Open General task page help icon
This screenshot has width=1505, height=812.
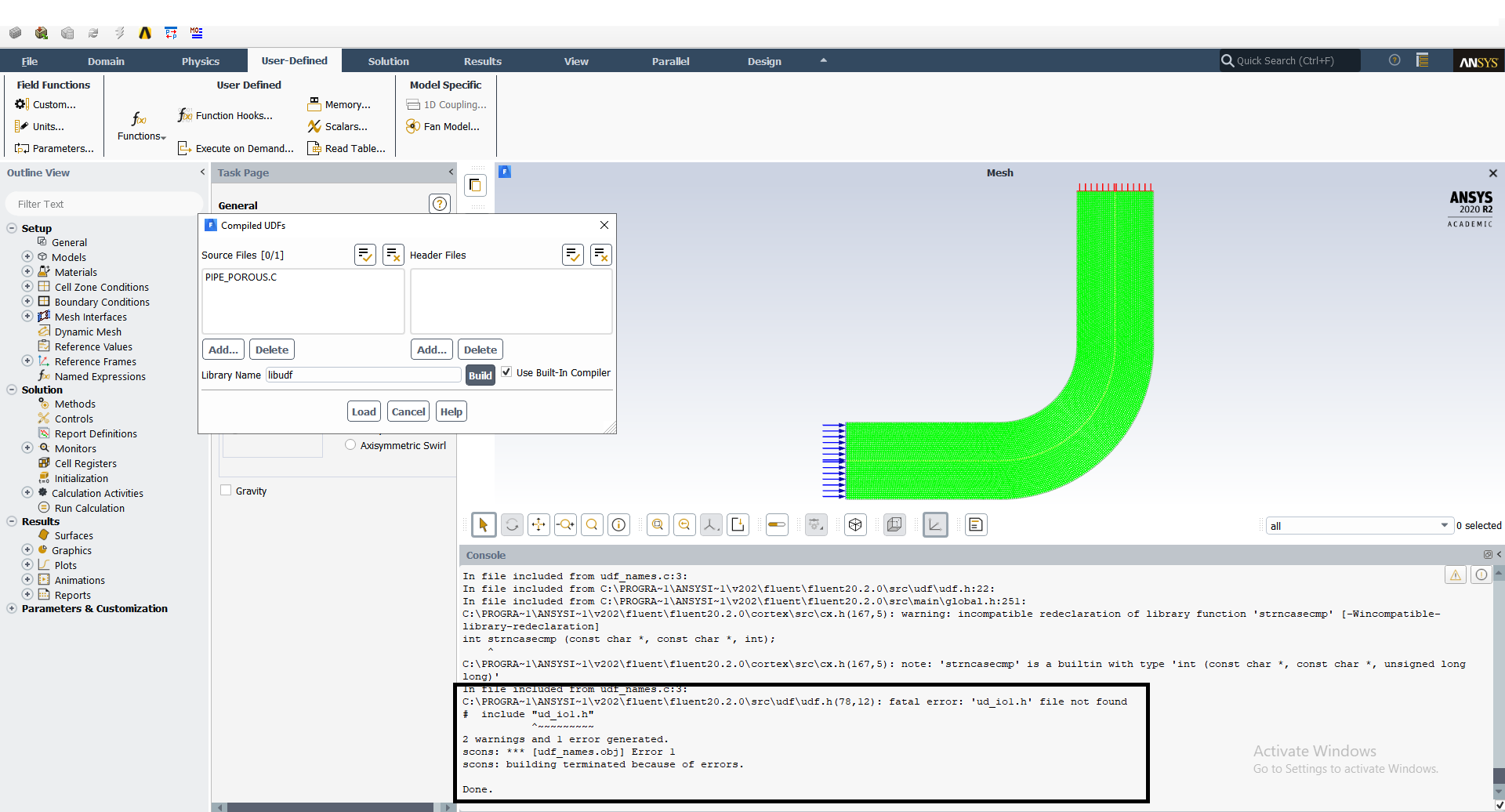tap(440, 204)
